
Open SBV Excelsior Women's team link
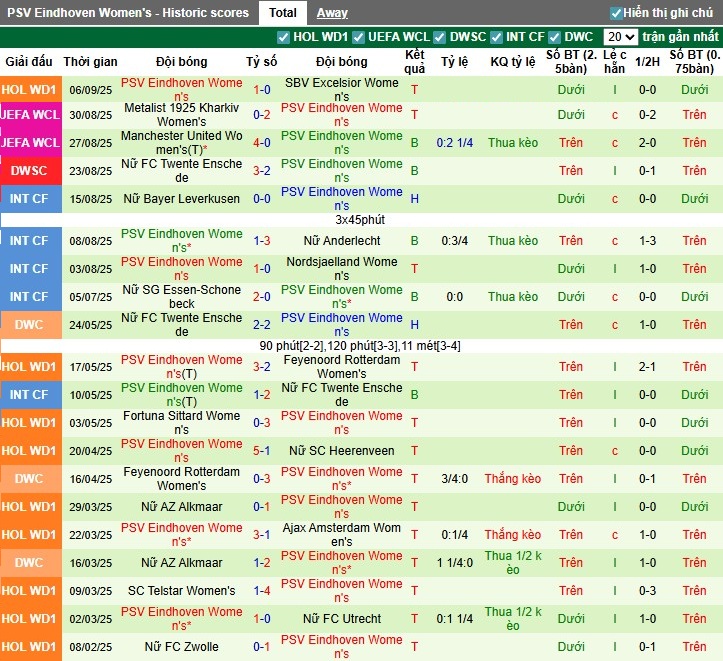(342, 89)
